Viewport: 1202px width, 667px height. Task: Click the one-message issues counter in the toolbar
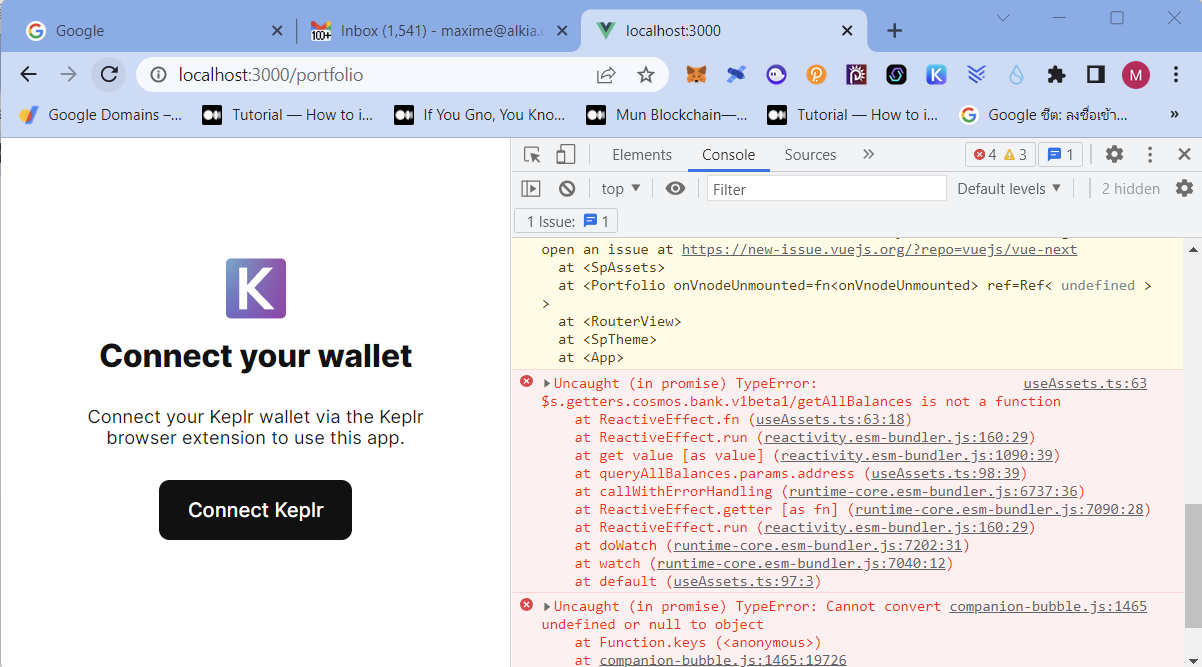[x=1060, y=154]
